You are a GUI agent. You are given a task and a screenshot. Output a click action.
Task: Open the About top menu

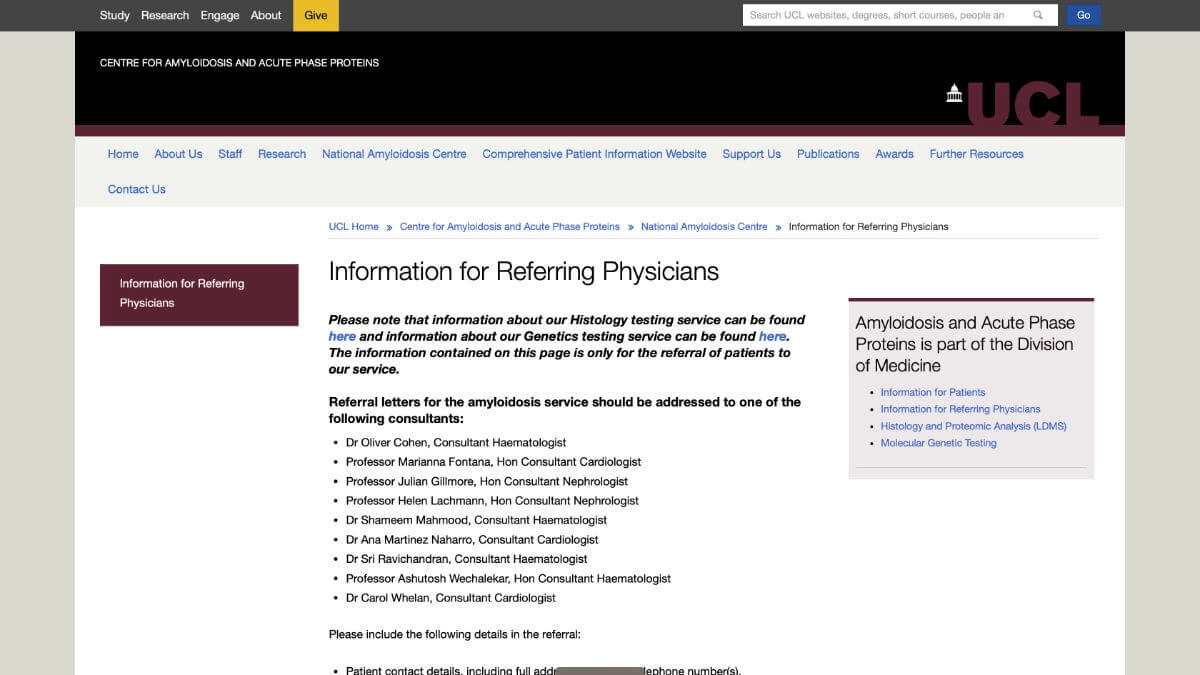coord(266,15)
